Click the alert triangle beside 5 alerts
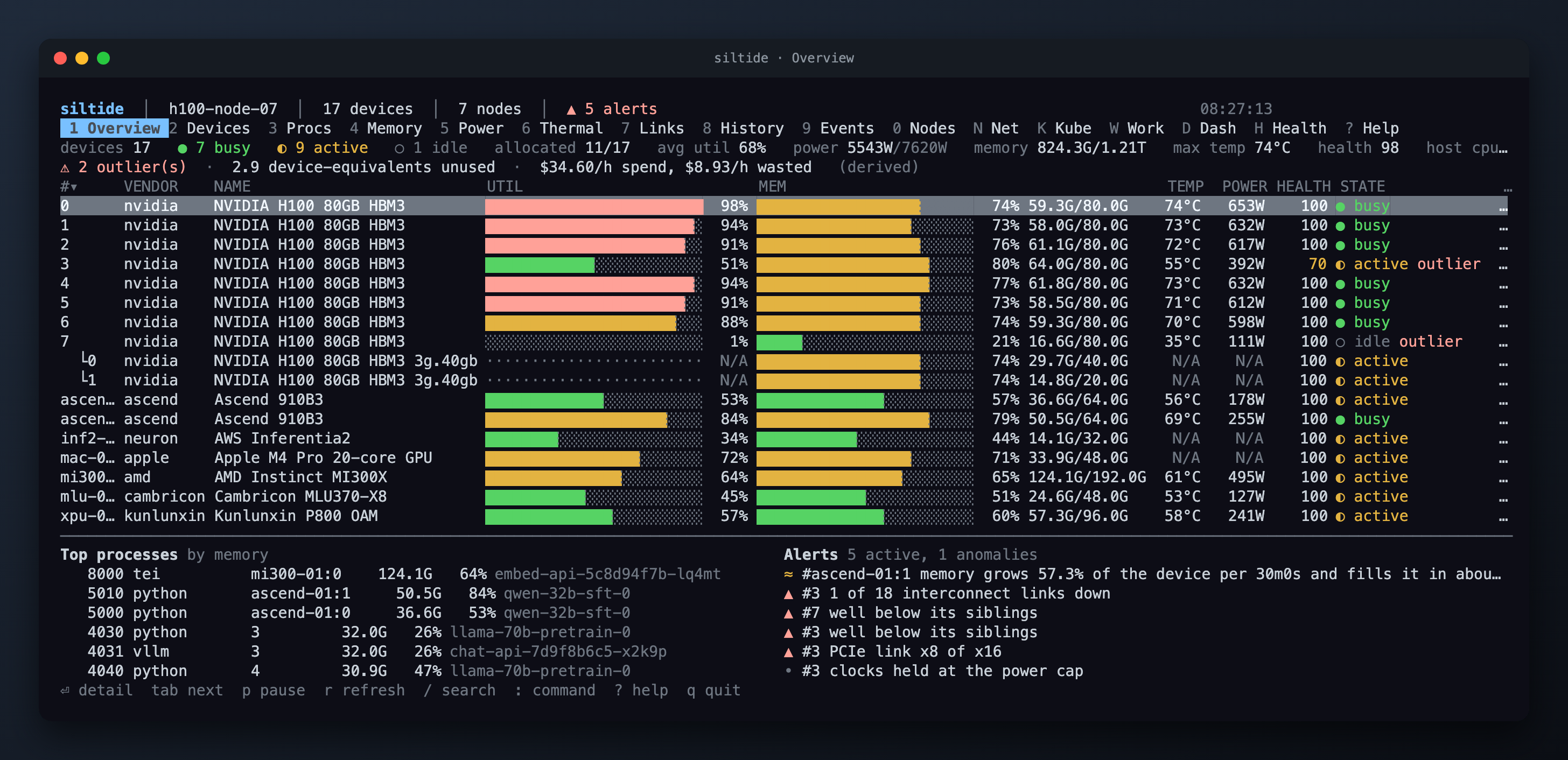Viewport: 1568px width, 760px height. [x=571, y=109]
